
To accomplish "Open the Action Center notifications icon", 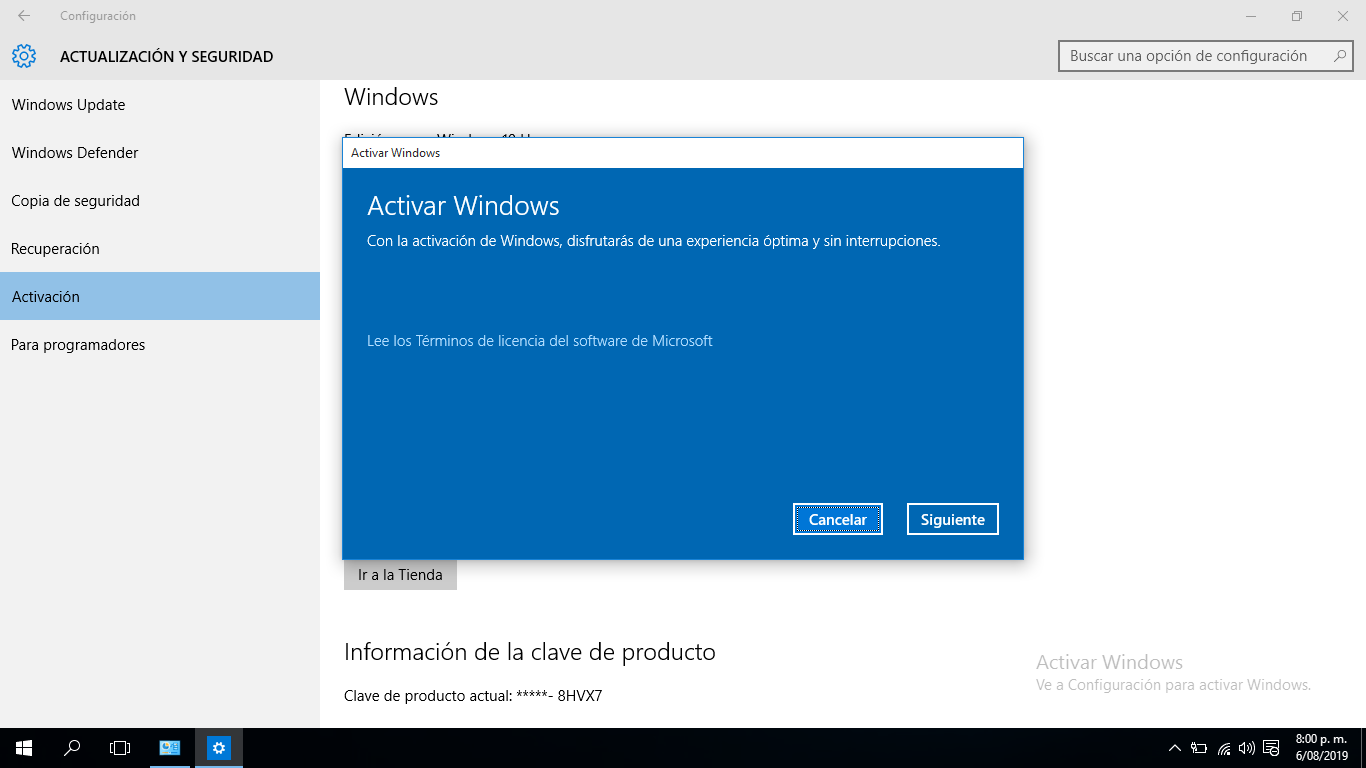I will pos(1271,748).
